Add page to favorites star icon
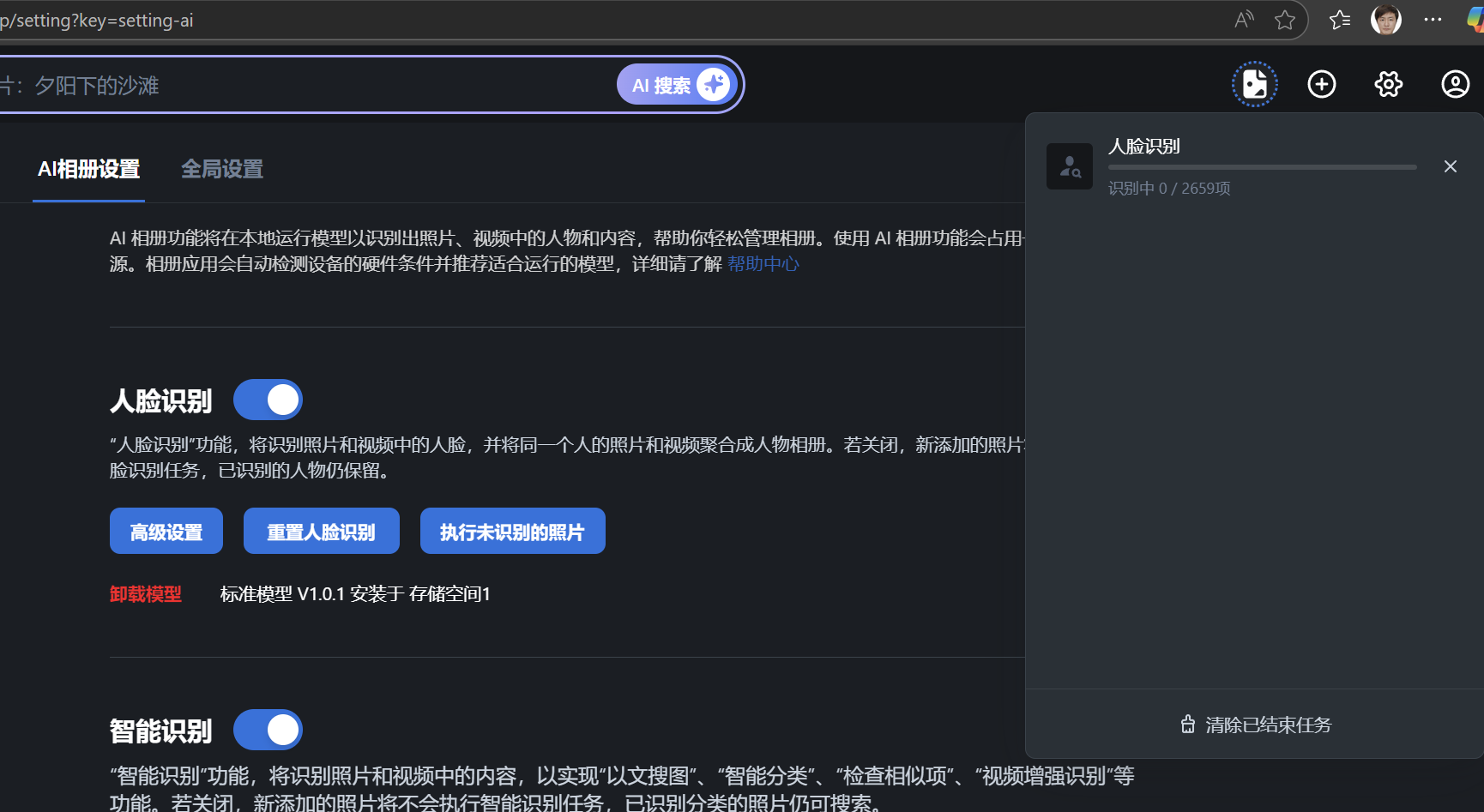The image size is (1484, 812). (1284, 20)
